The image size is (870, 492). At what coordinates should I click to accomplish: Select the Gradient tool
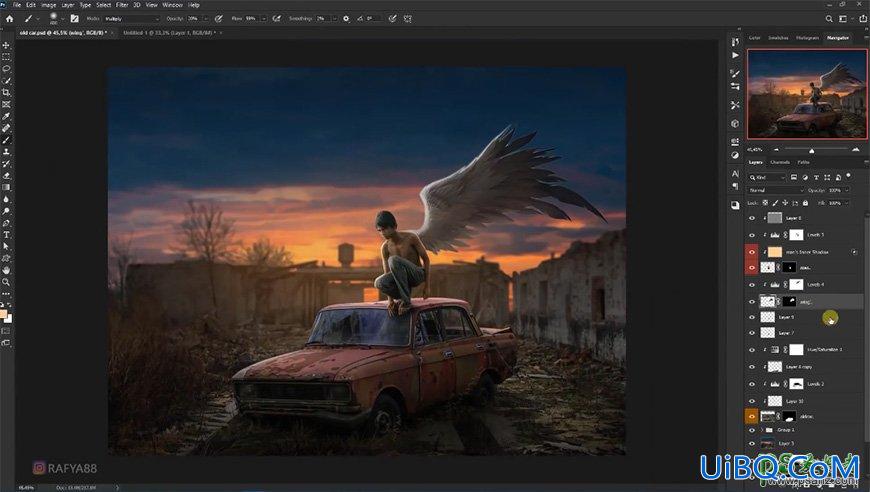tap(6, 187)
